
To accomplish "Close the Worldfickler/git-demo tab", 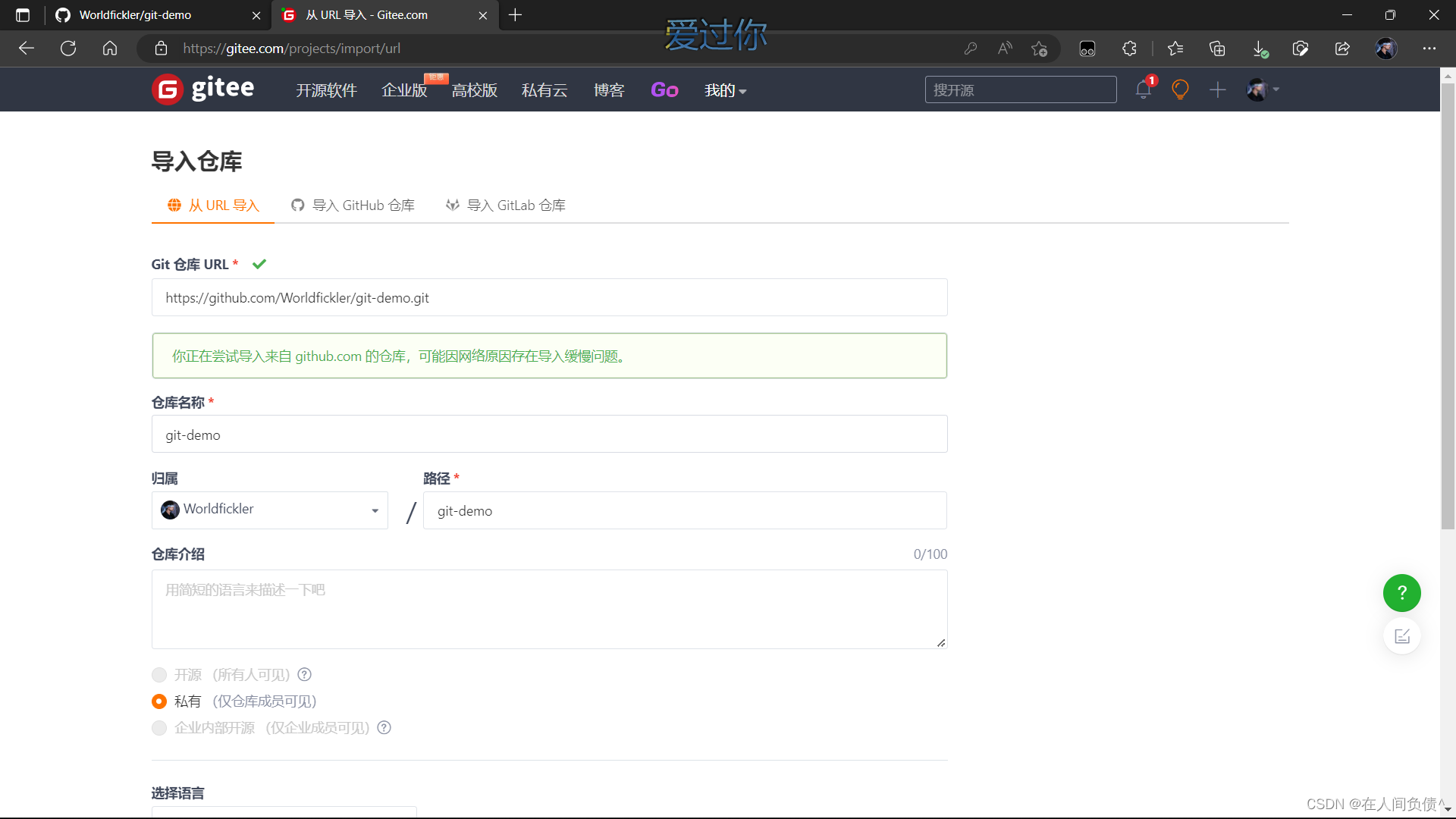I will 256,15.
